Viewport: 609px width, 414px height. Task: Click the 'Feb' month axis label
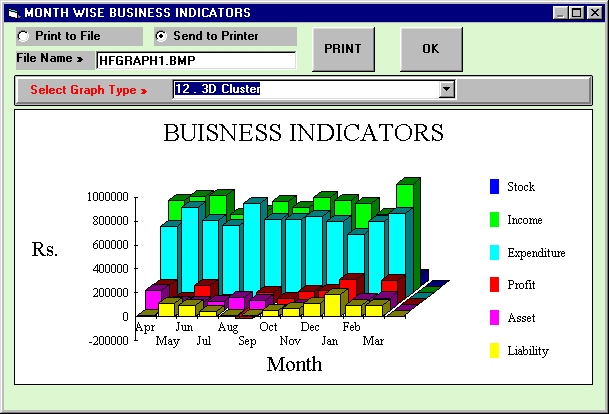pos(351,327)
